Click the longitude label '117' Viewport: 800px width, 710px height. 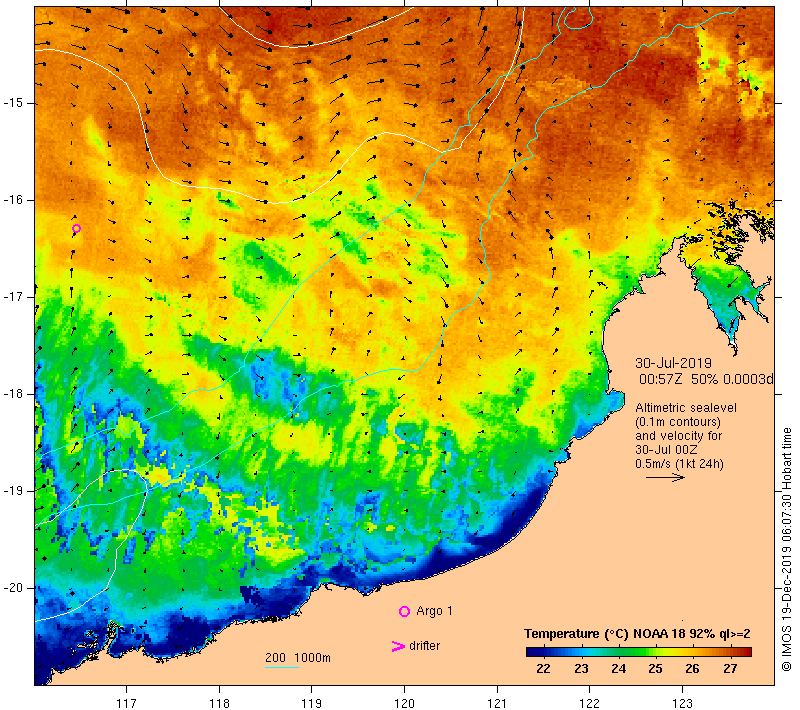(126, 703)
